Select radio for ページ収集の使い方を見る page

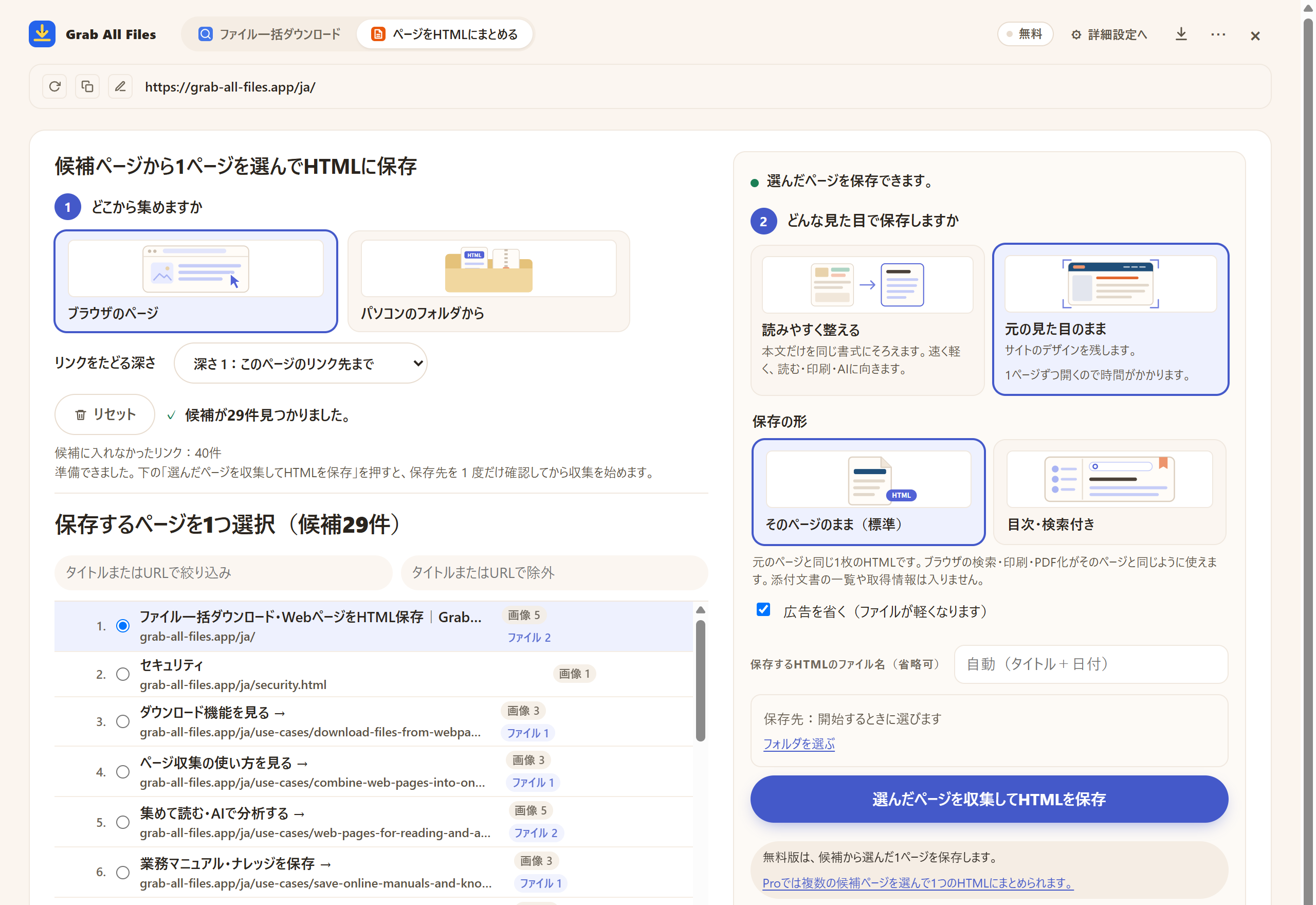point(123,772)
